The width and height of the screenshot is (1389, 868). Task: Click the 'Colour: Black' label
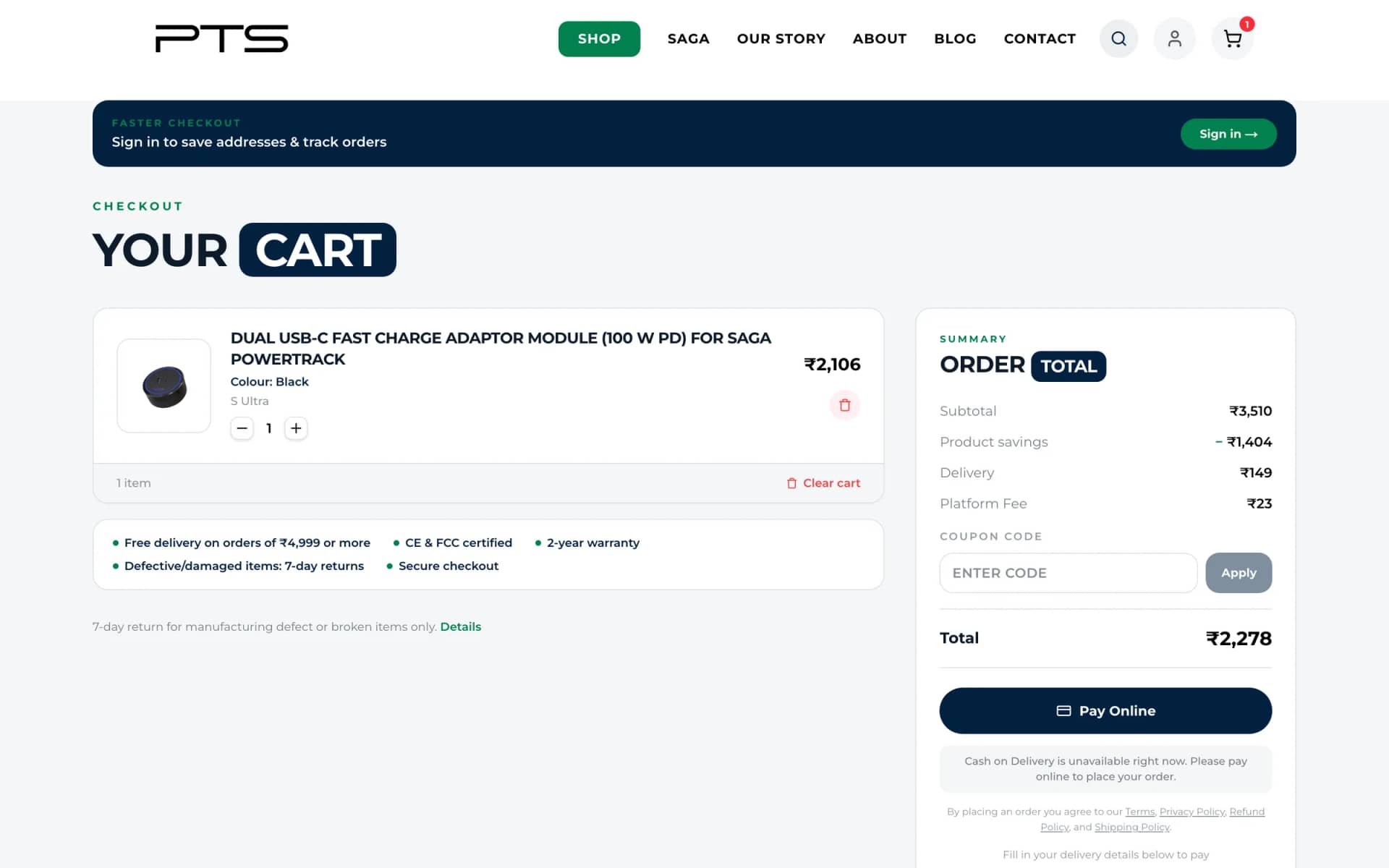[x=269, y=382]
